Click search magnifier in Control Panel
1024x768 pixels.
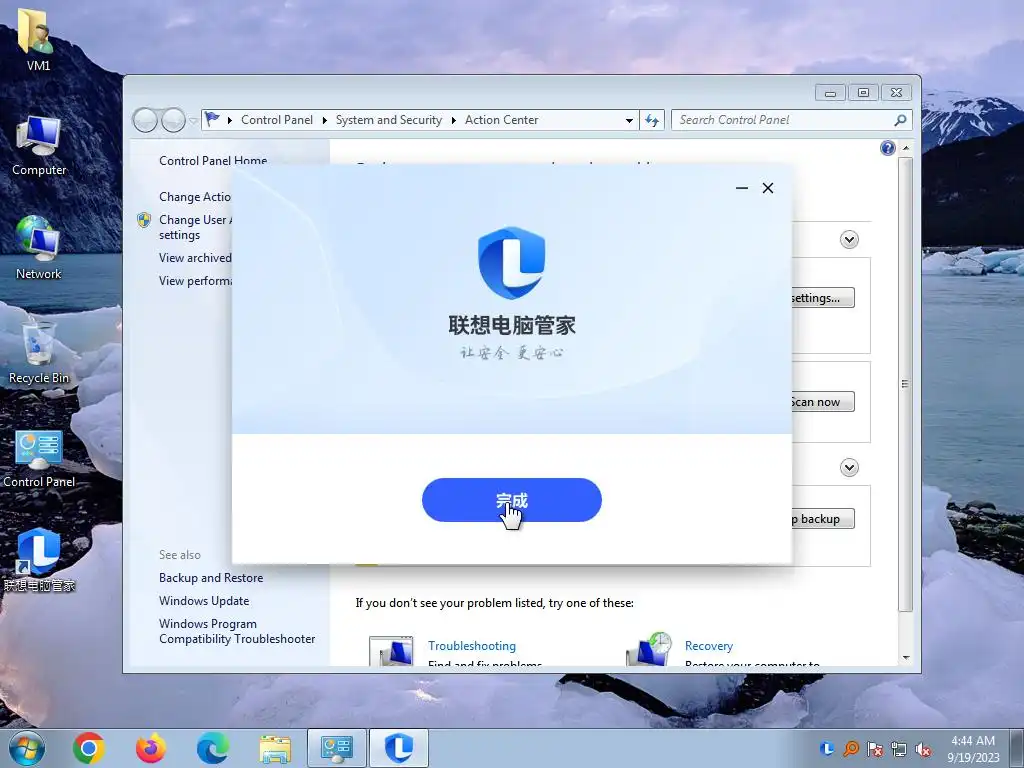coord(901,120)
